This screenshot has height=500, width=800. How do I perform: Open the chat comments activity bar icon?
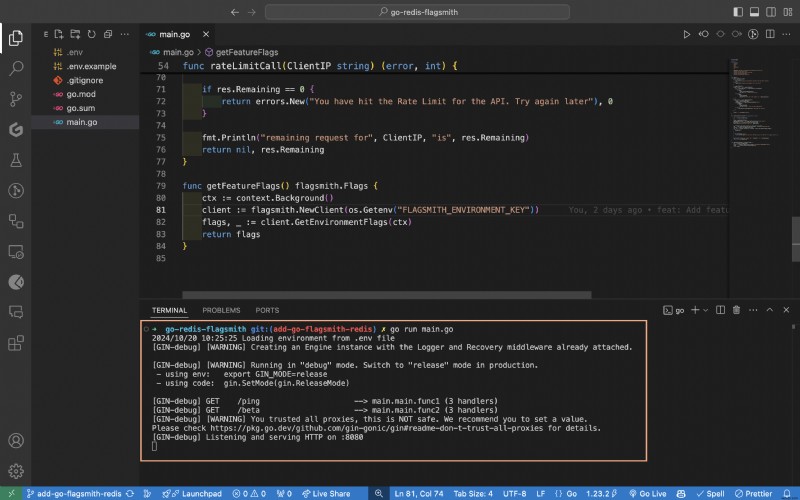tap(16, 312)
